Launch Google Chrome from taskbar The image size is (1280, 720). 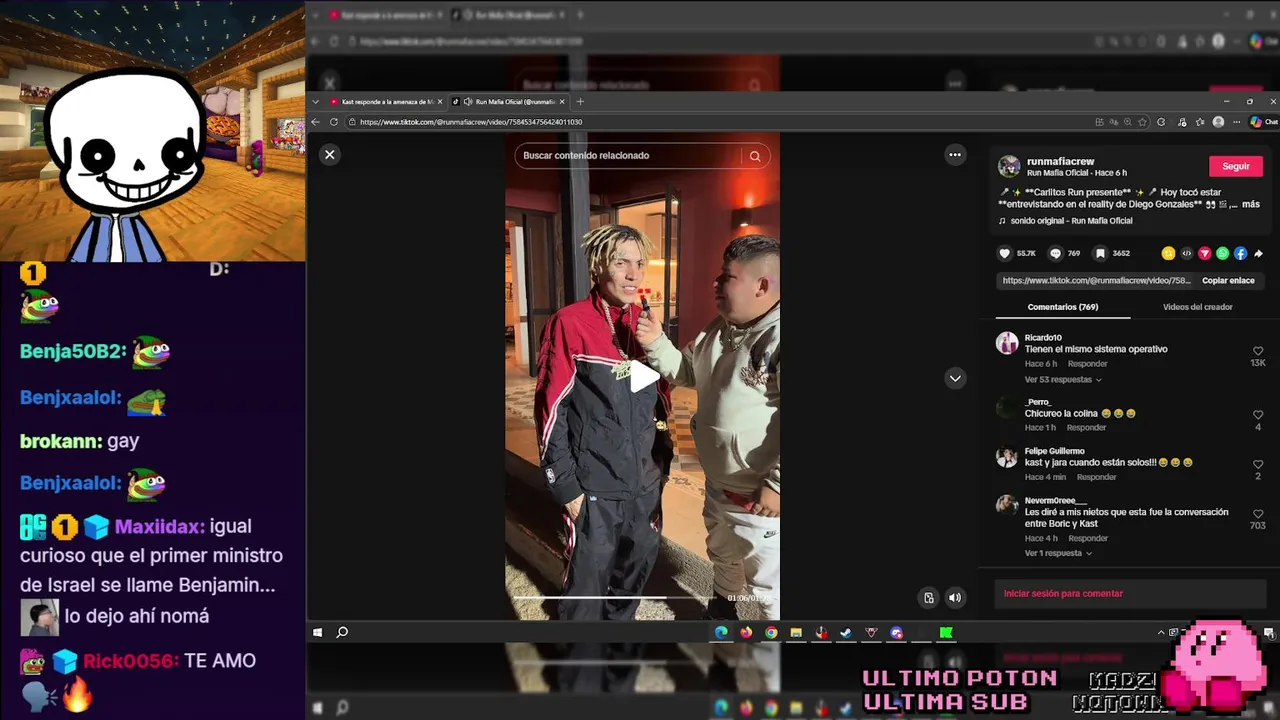coord(771,632)
